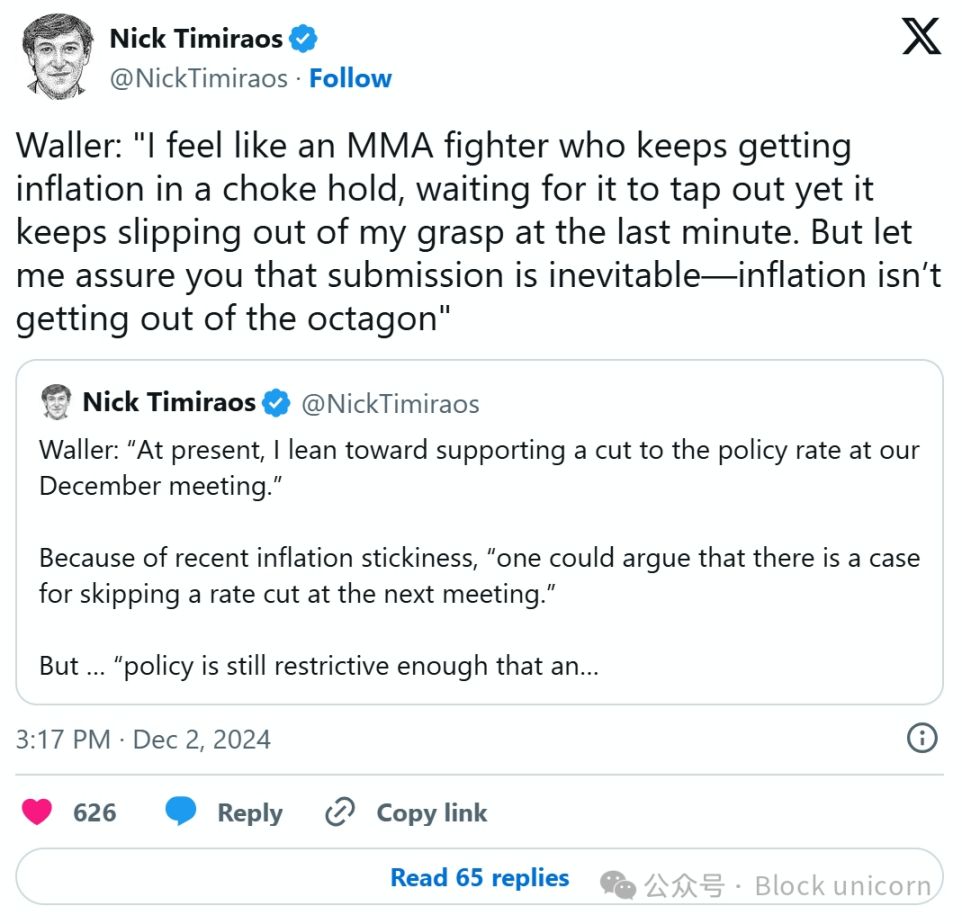This screenshot has width=962, height=924.
Task: Click the verified badge beside the top author name
Action: tap(304, 39)
